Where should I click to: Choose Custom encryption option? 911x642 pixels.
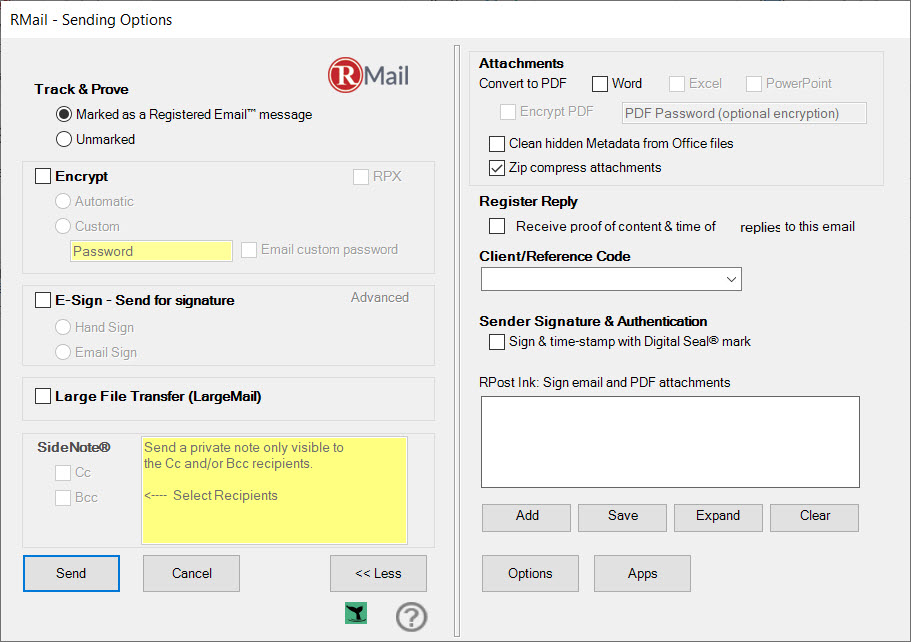pyautogui.click(x=63, y=227)
